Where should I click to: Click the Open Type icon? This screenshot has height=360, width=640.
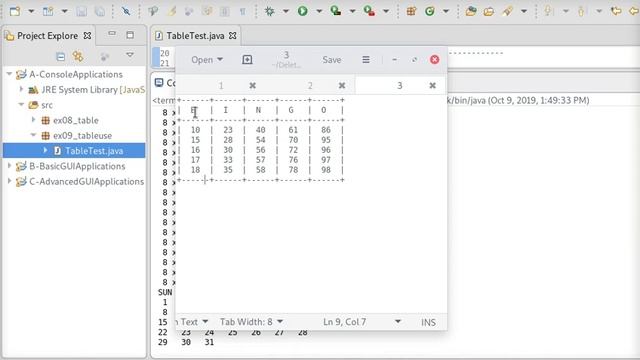coord(471,11)
